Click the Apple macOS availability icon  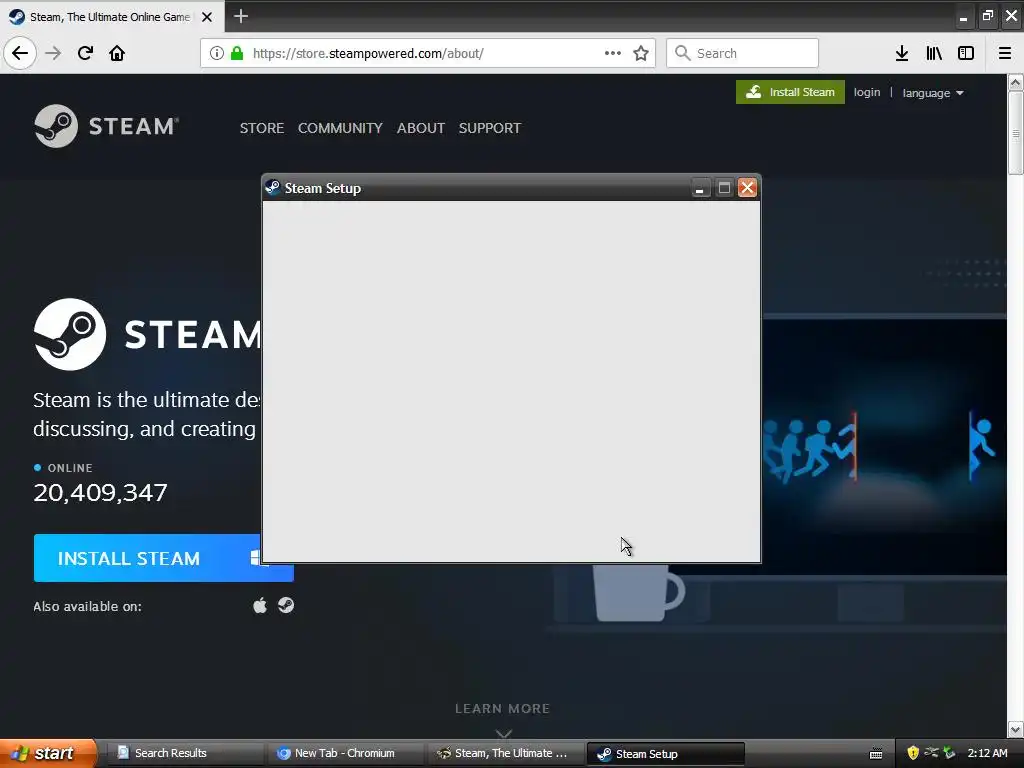260,605
